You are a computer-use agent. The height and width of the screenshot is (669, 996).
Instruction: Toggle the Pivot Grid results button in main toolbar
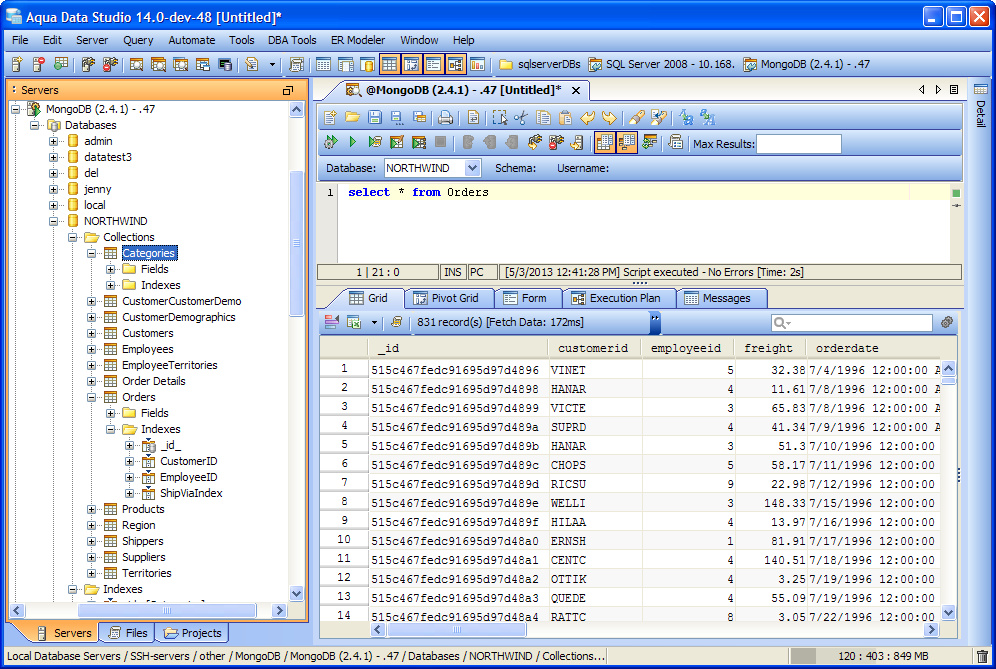(411, 65)
